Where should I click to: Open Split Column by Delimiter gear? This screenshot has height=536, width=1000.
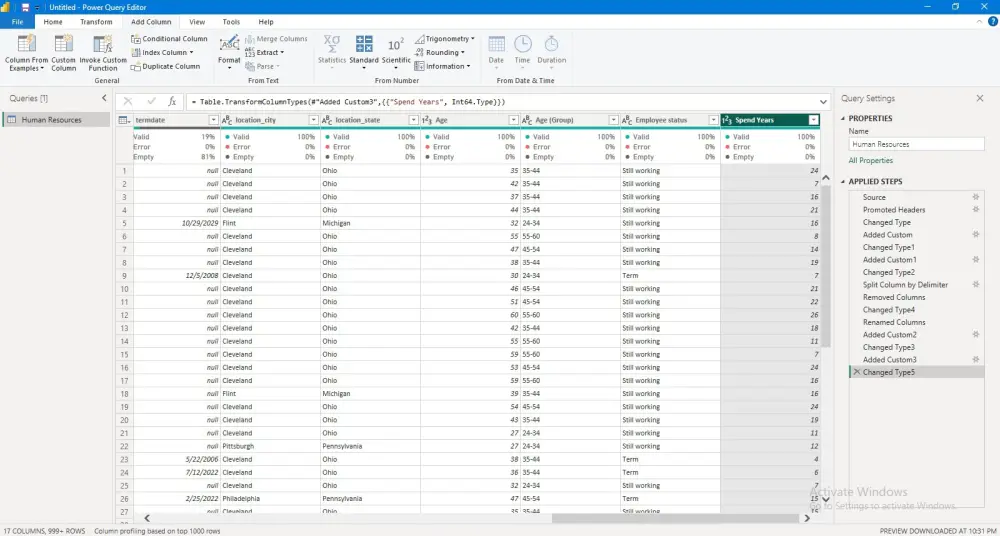coord(975,285)
